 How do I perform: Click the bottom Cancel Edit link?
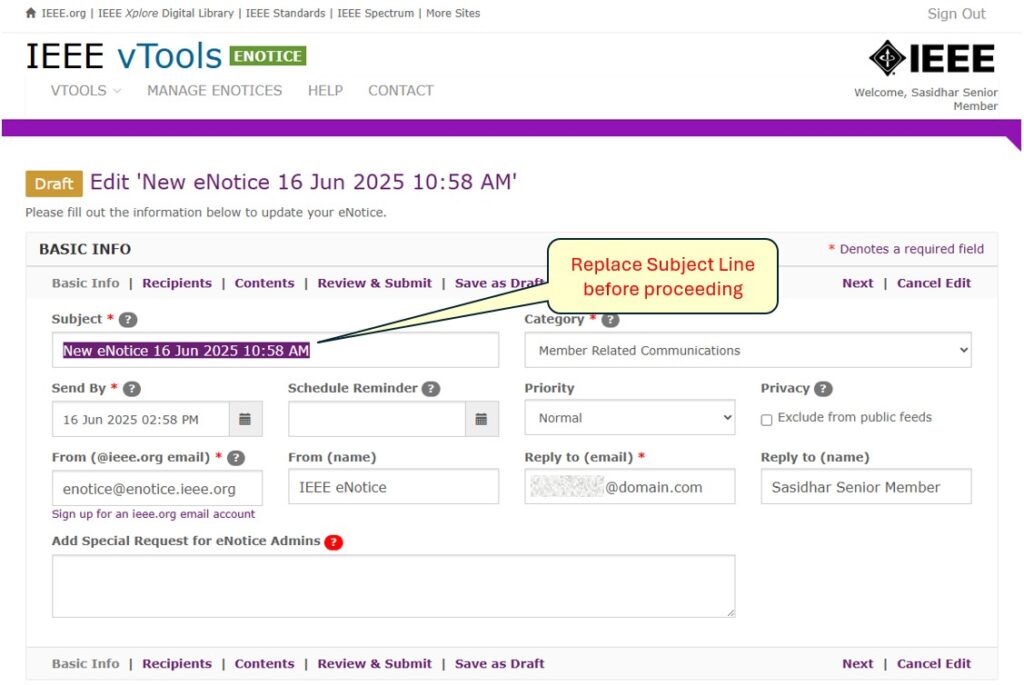(x=934, y=664)
